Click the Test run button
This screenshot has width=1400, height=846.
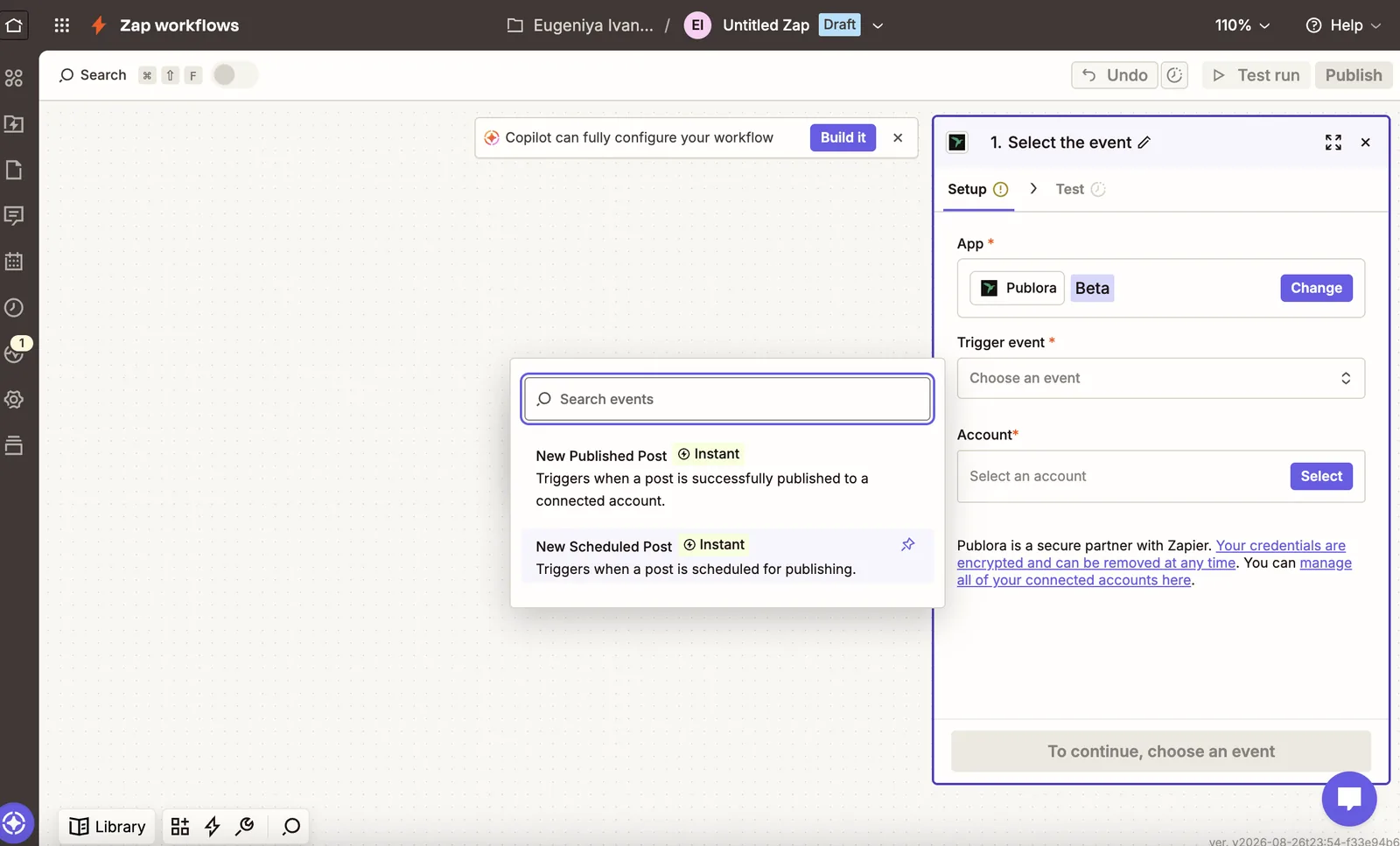tap(1256, 75)
